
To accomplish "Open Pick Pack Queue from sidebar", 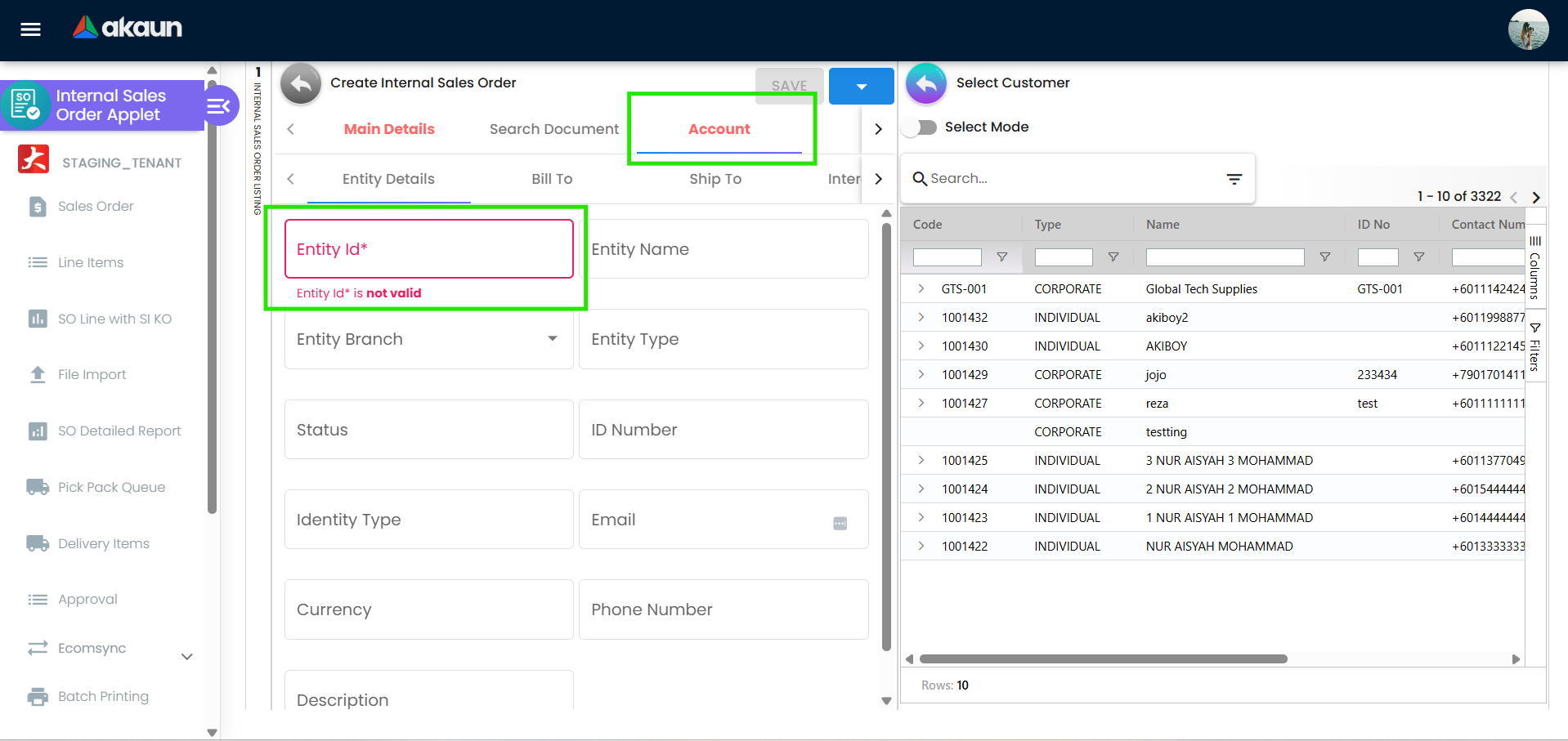I will (x=111, y=487).
